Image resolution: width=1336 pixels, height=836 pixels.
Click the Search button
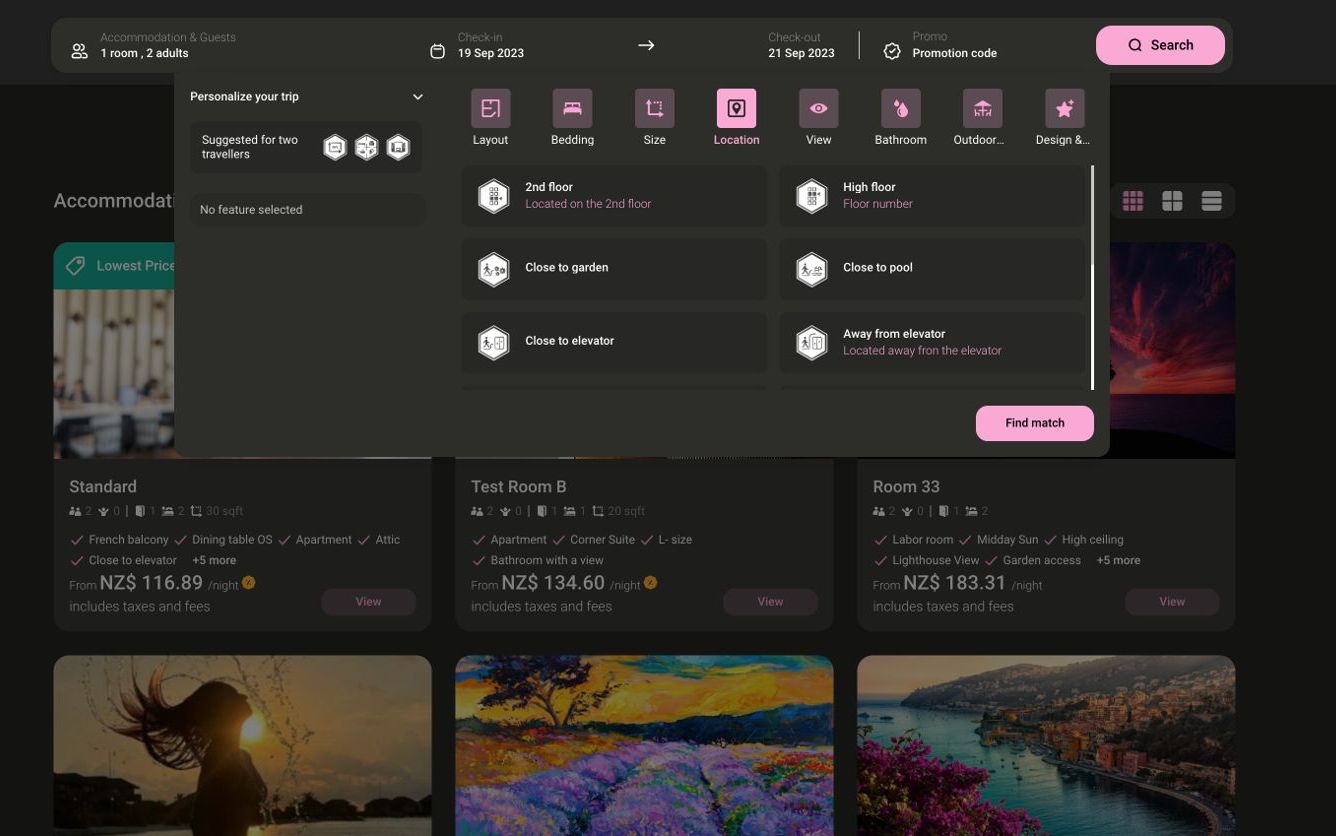[1160, 45]
